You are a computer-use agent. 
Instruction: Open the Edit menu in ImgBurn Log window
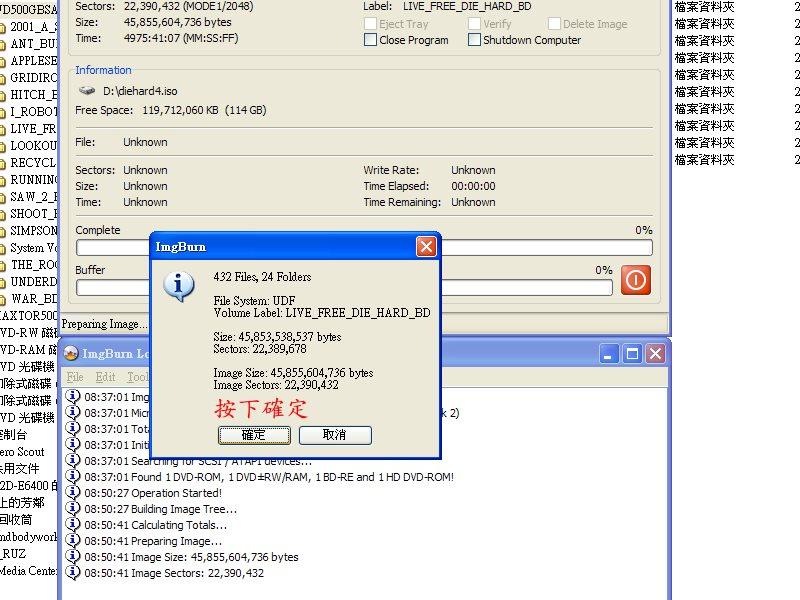coord(106,377)
